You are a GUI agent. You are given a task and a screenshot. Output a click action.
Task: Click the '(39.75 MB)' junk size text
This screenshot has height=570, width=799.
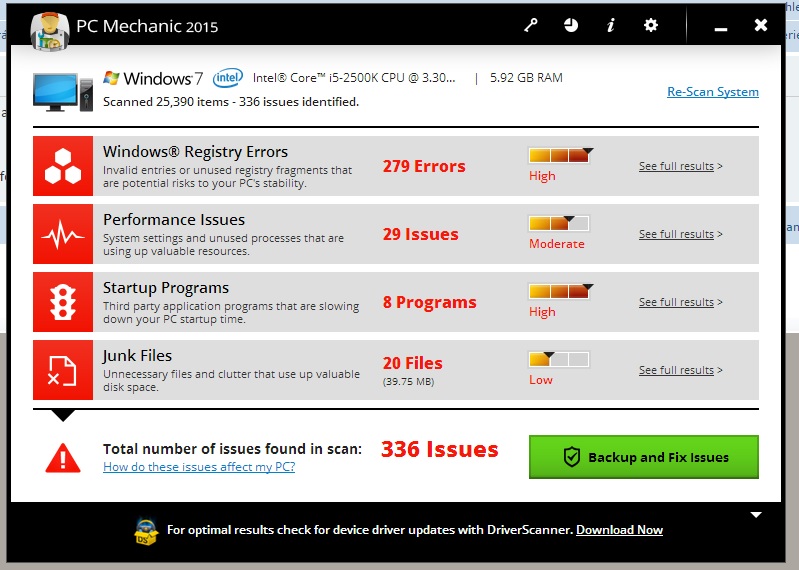coord(408,382)
